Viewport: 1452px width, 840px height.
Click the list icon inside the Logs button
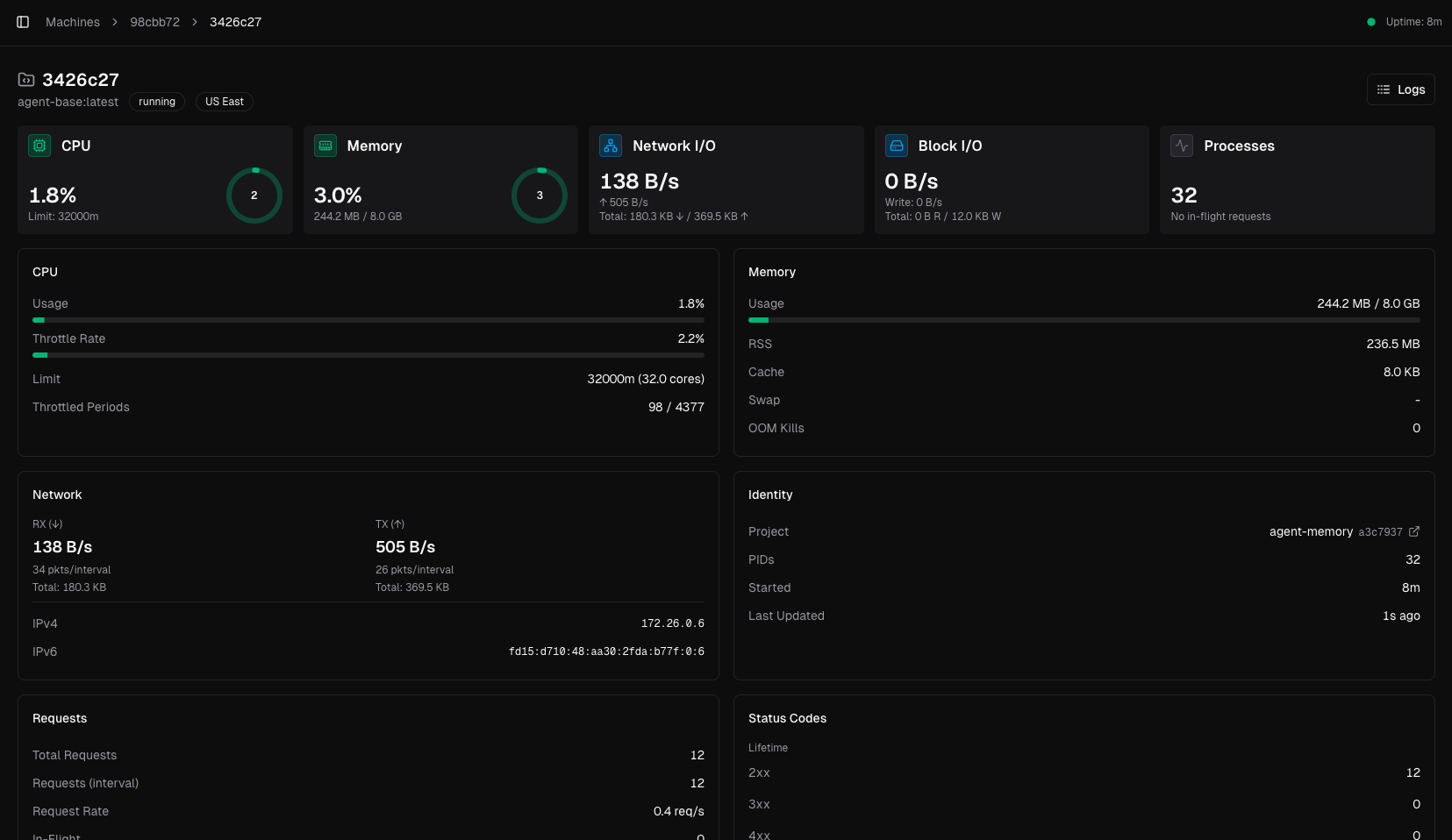pyautogui.click(x=1384, y=89)
